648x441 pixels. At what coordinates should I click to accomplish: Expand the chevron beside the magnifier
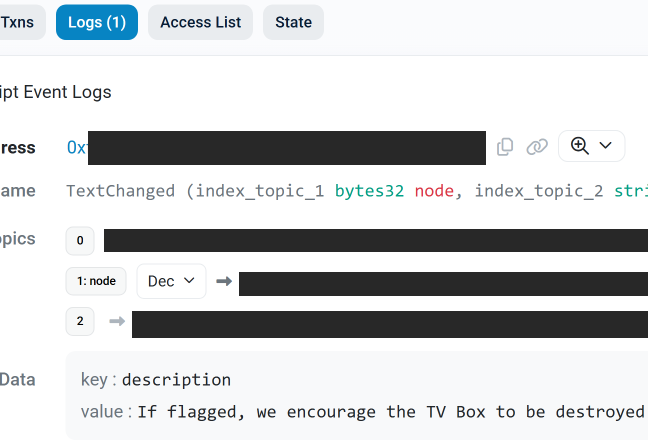[x=605, y=146]
